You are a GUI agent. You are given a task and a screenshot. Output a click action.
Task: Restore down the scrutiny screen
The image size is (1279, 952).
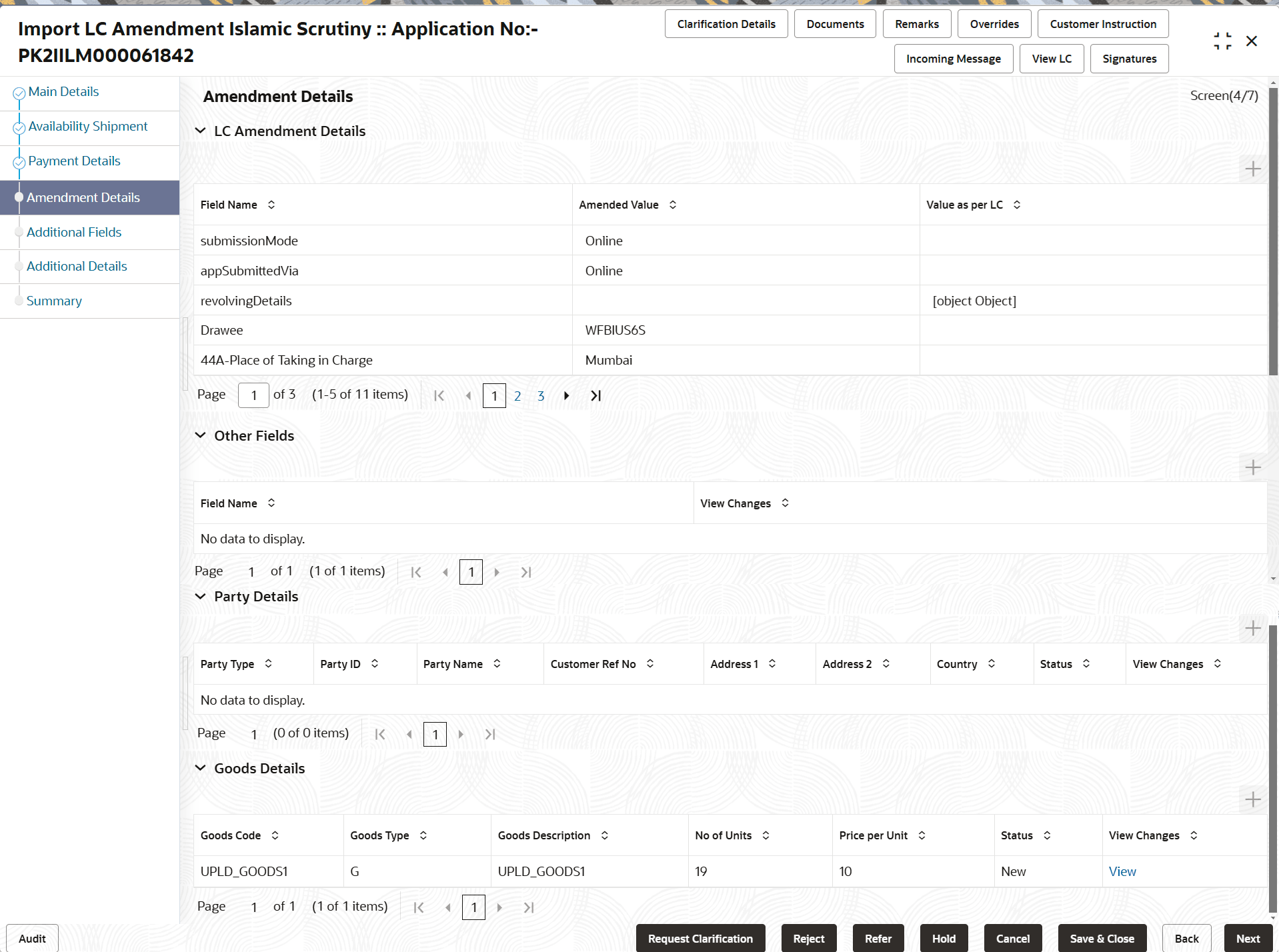(x=1222, y=40)
